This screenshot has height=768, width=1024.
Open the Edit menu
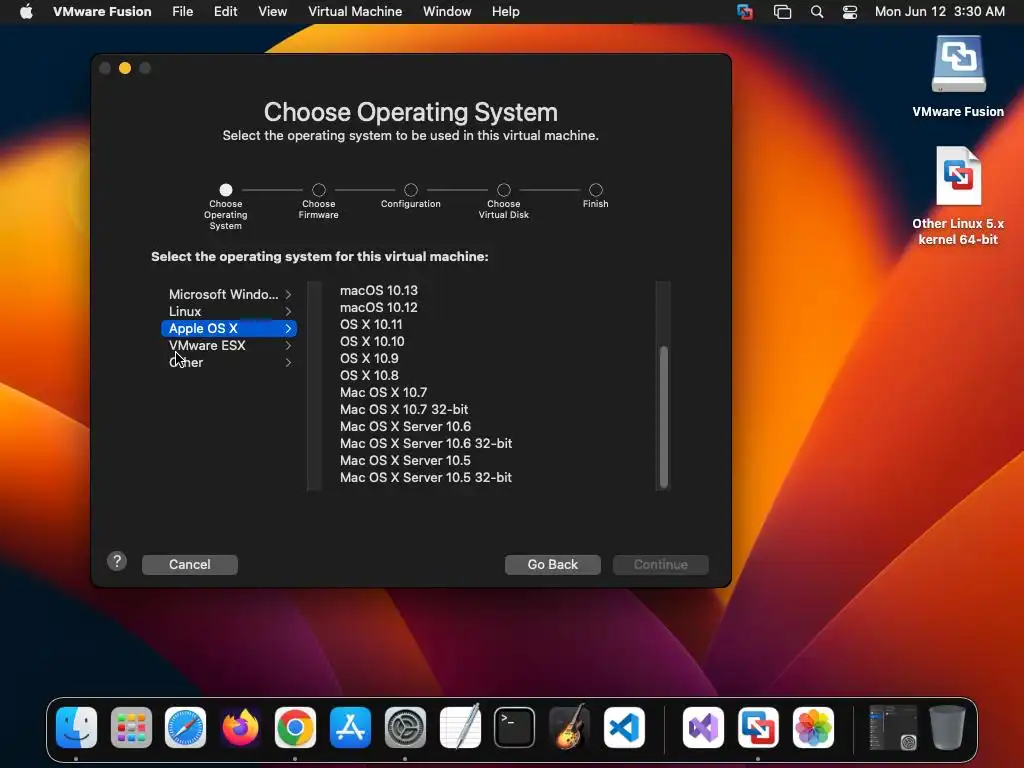pyautogui.click(x=225, y=12)
